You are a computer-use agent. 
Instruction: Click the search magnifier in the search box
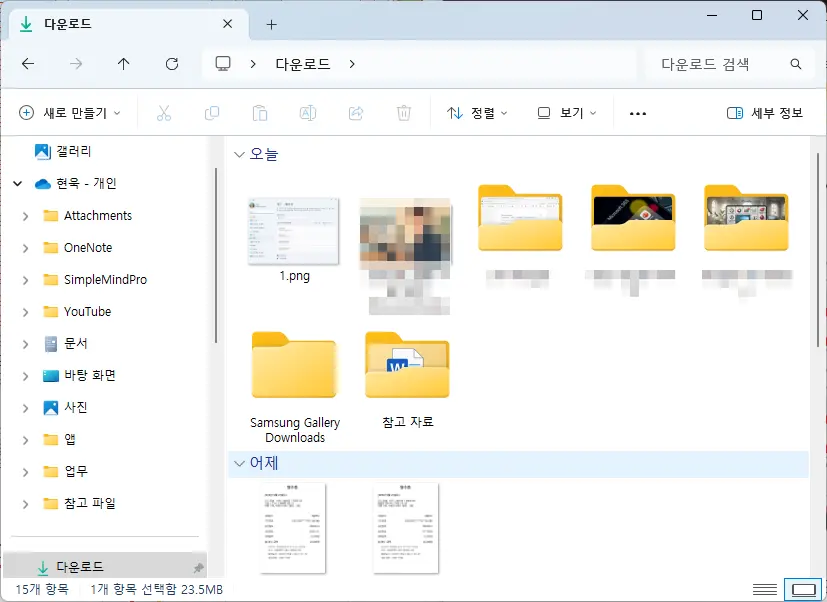795,63
